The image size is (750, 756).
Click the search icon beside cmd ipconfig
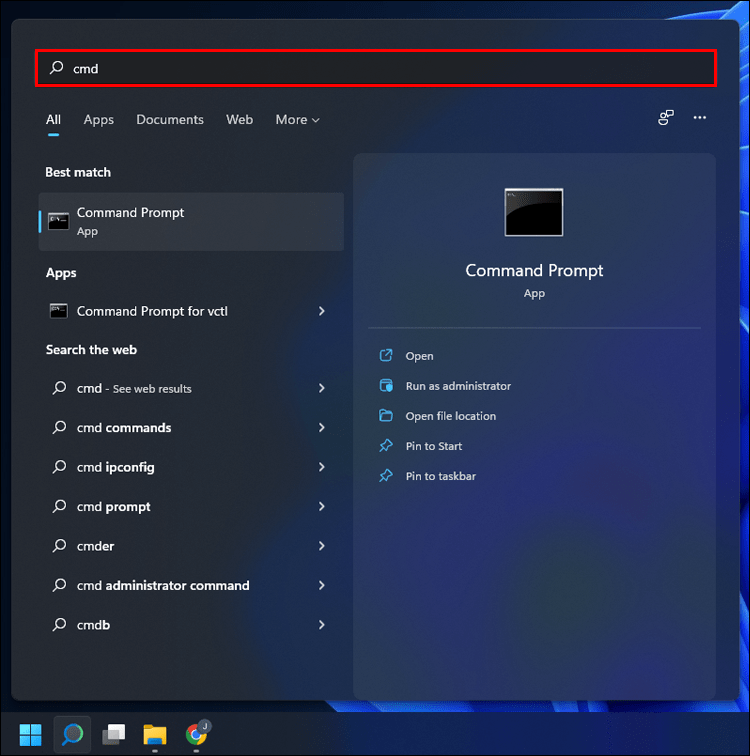[x=59, y=467]
